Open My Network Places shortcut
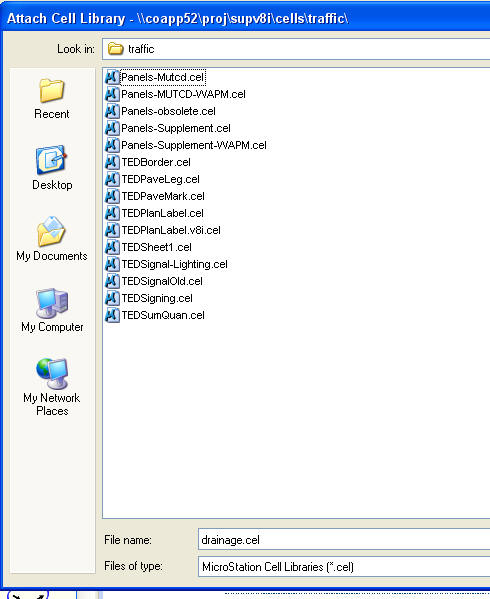Screen dimensions: 490x599 [52, 387]
